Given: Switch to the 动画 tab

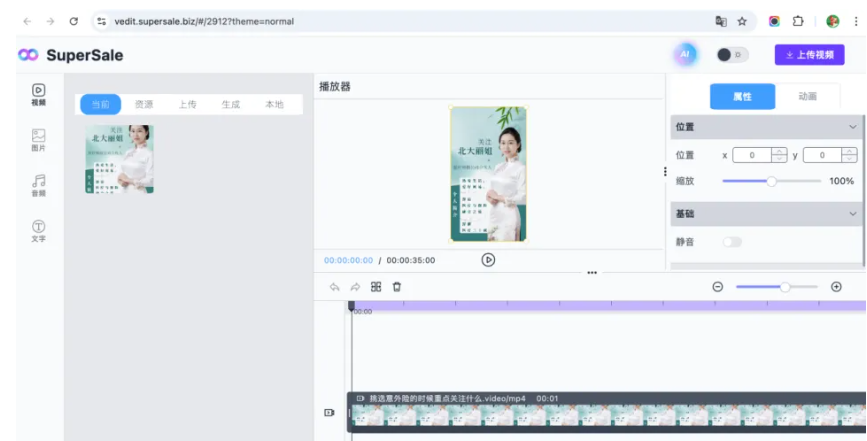Looking at the screenshot, I should 807,96.
